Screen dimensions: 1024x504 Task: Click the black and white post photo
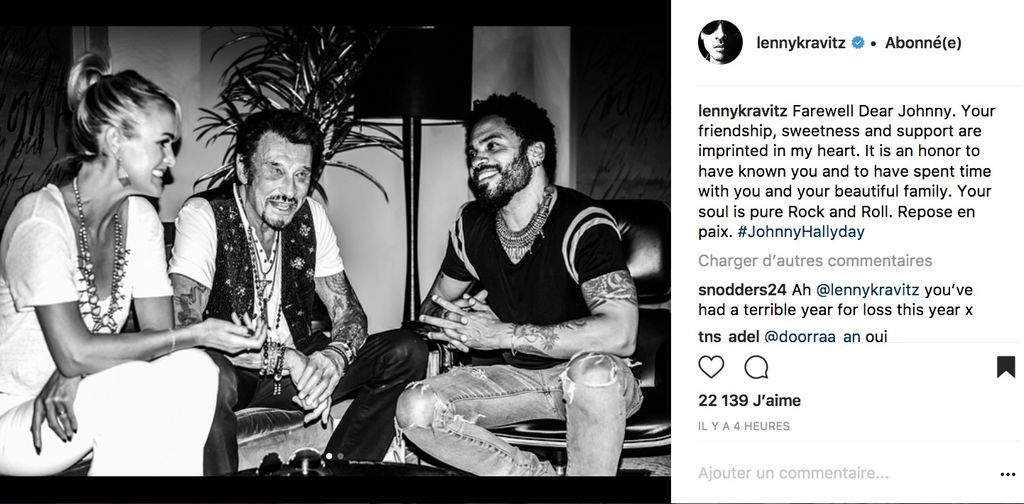tap(335, 251)
